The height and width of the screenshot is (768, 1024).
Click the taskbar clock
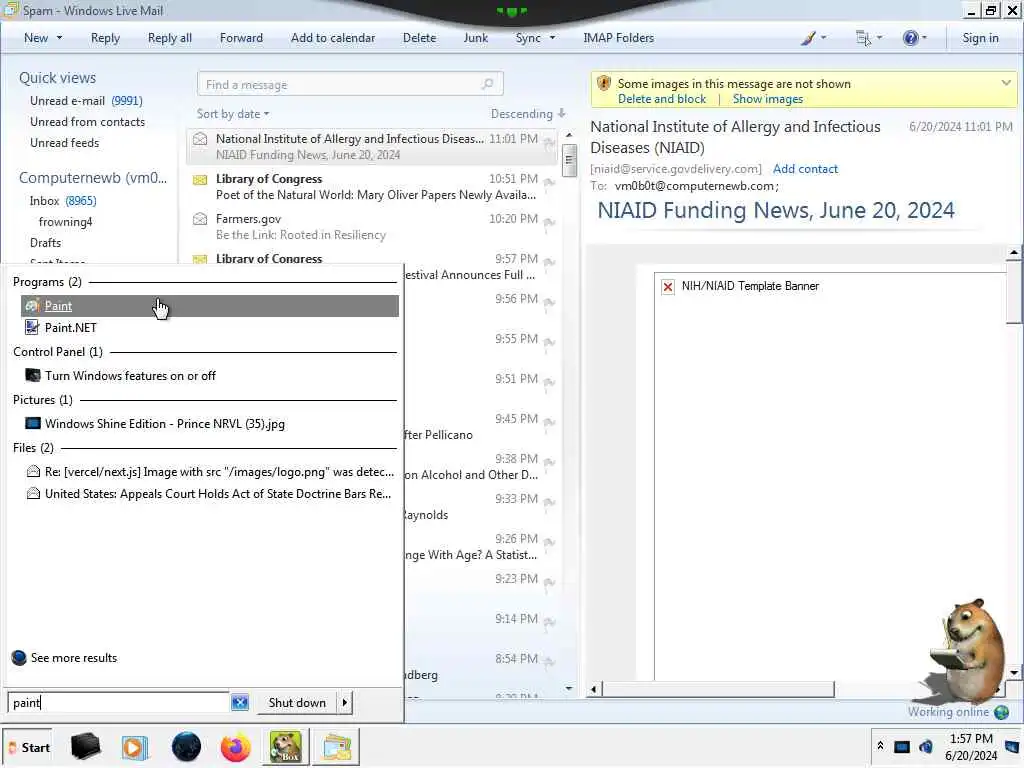click(971, 747)
